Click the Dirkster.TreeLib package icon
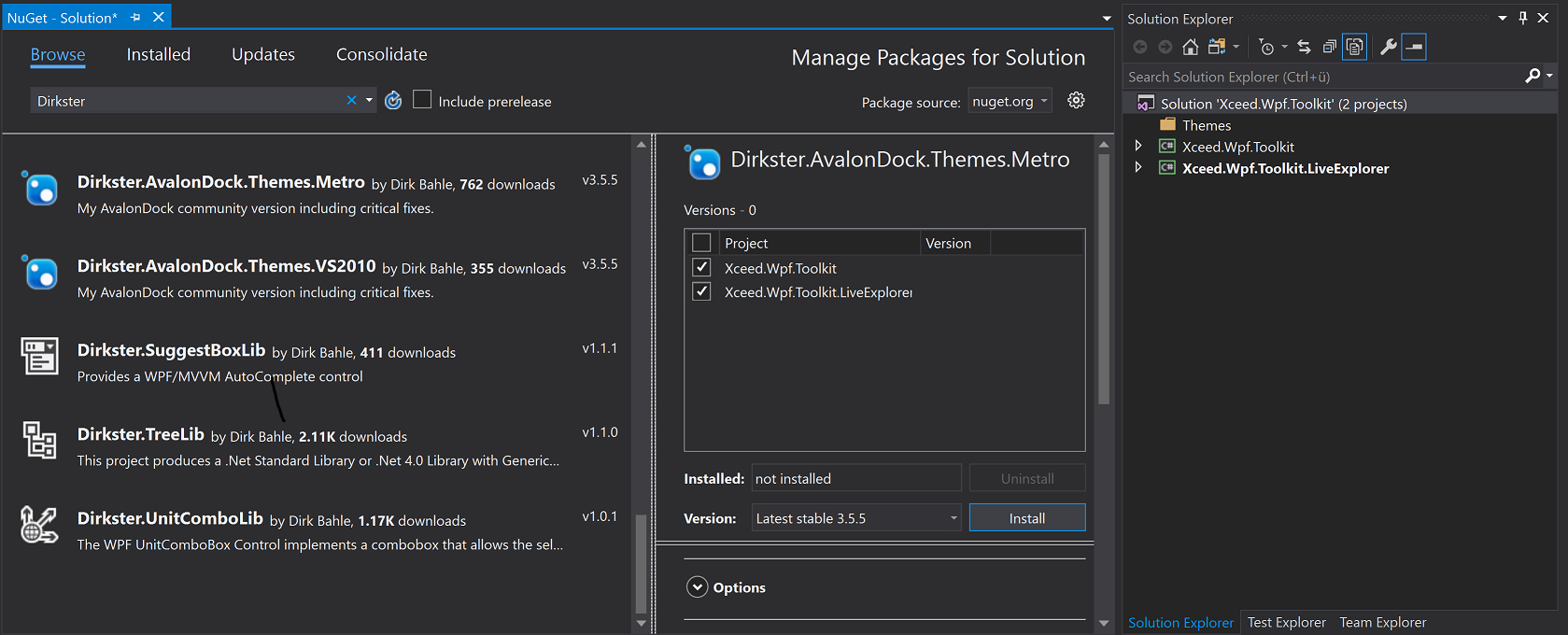This screenshot has width=1568, height=635. [39, 440]
